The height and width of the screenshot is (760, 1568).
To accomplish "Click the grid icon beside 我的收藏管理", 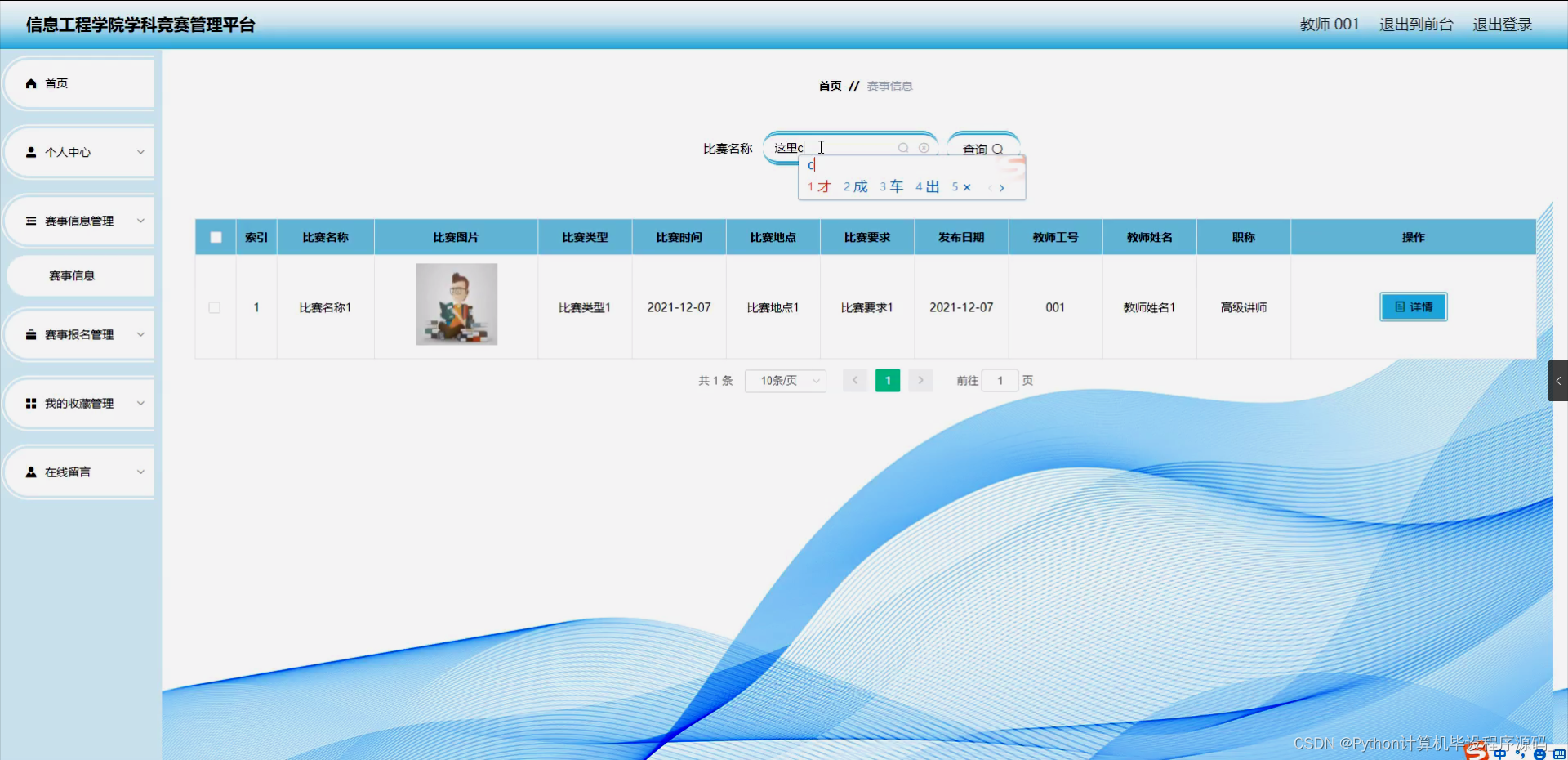I will coord(31,403).
